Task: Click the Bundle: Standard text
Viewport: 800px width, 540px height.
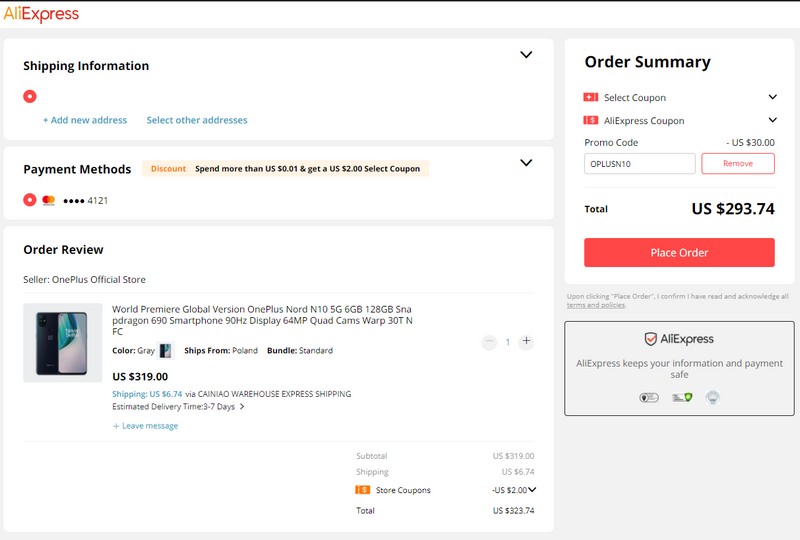Action: [x=299, y=351]
